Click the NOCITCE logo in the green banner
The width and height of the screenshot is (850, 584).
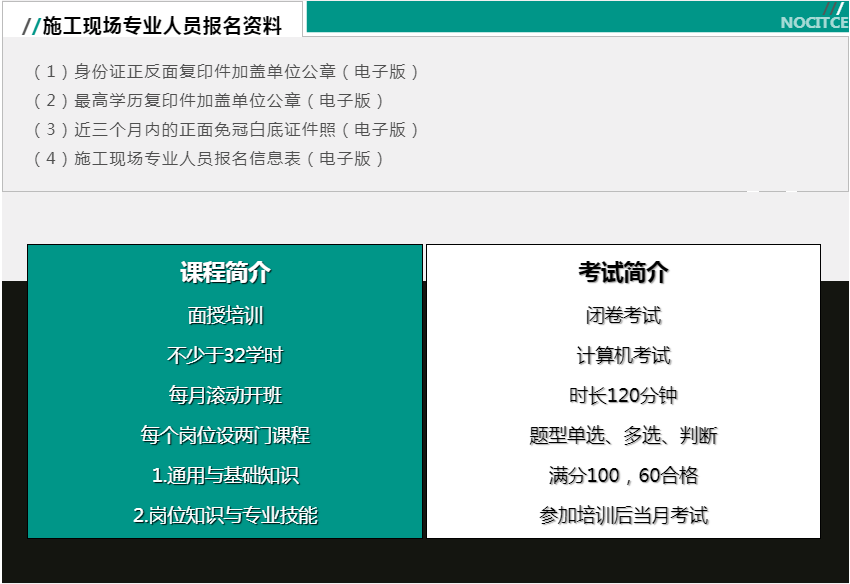tap(814, 22)
